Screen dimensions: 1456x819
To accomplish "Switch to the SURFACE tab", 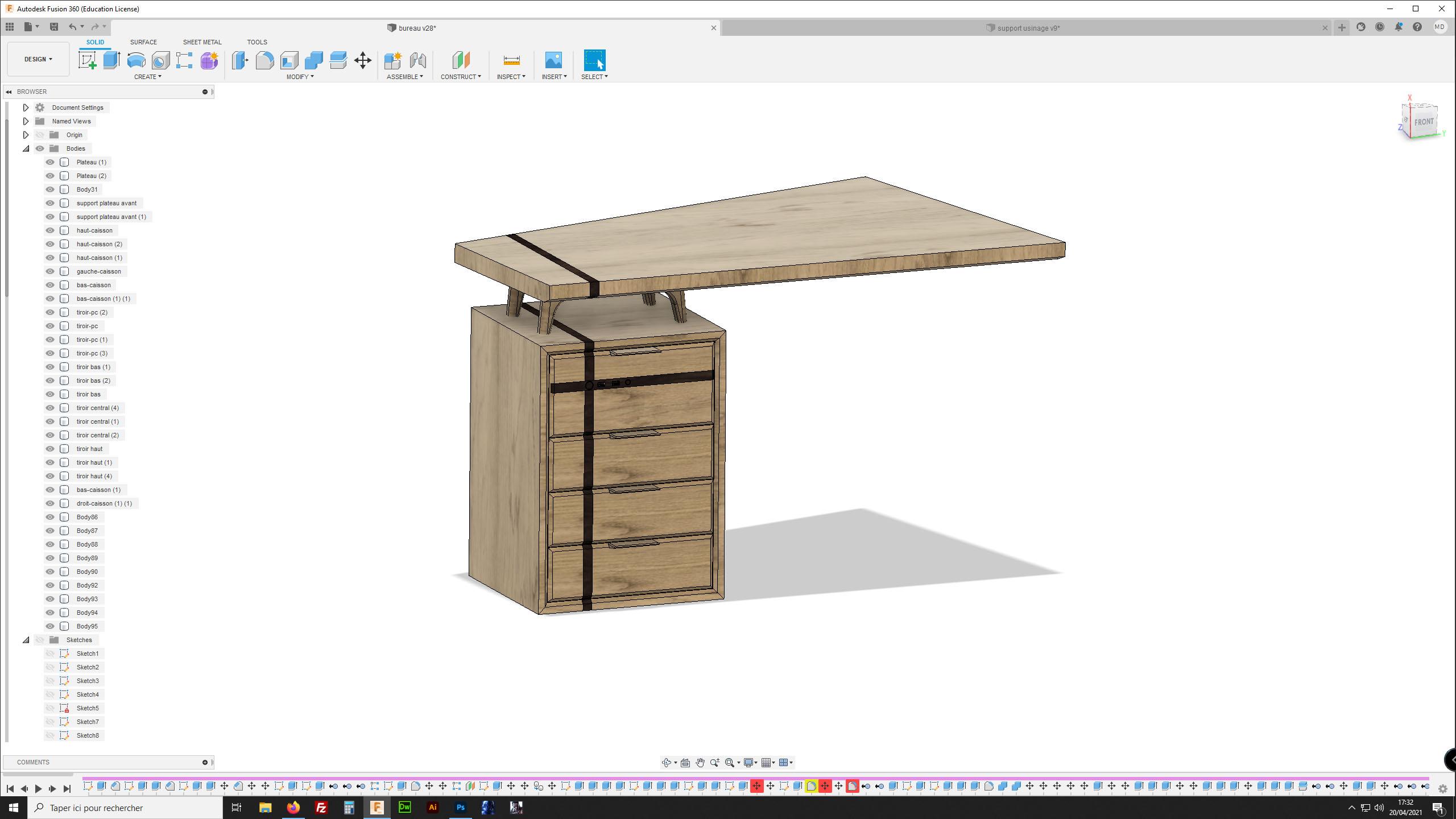I will click(143, 42).
